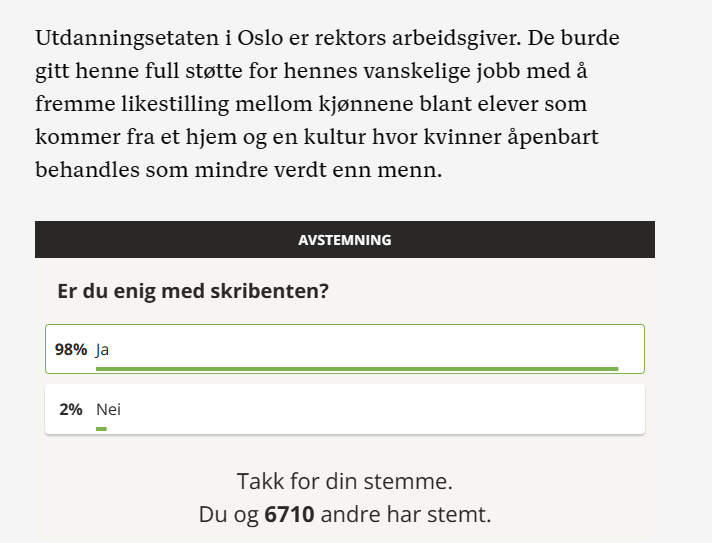The width and height of the screenshot is (712, 543).
Task: Click the dark AVSTEMNING header bar
Action: [345, 240]
